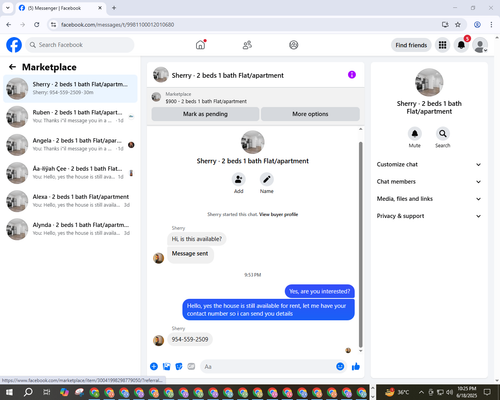Click the purple conversation information icon
Image resolution: width=500 pixels, height=400 pixels.
(352, 75)
